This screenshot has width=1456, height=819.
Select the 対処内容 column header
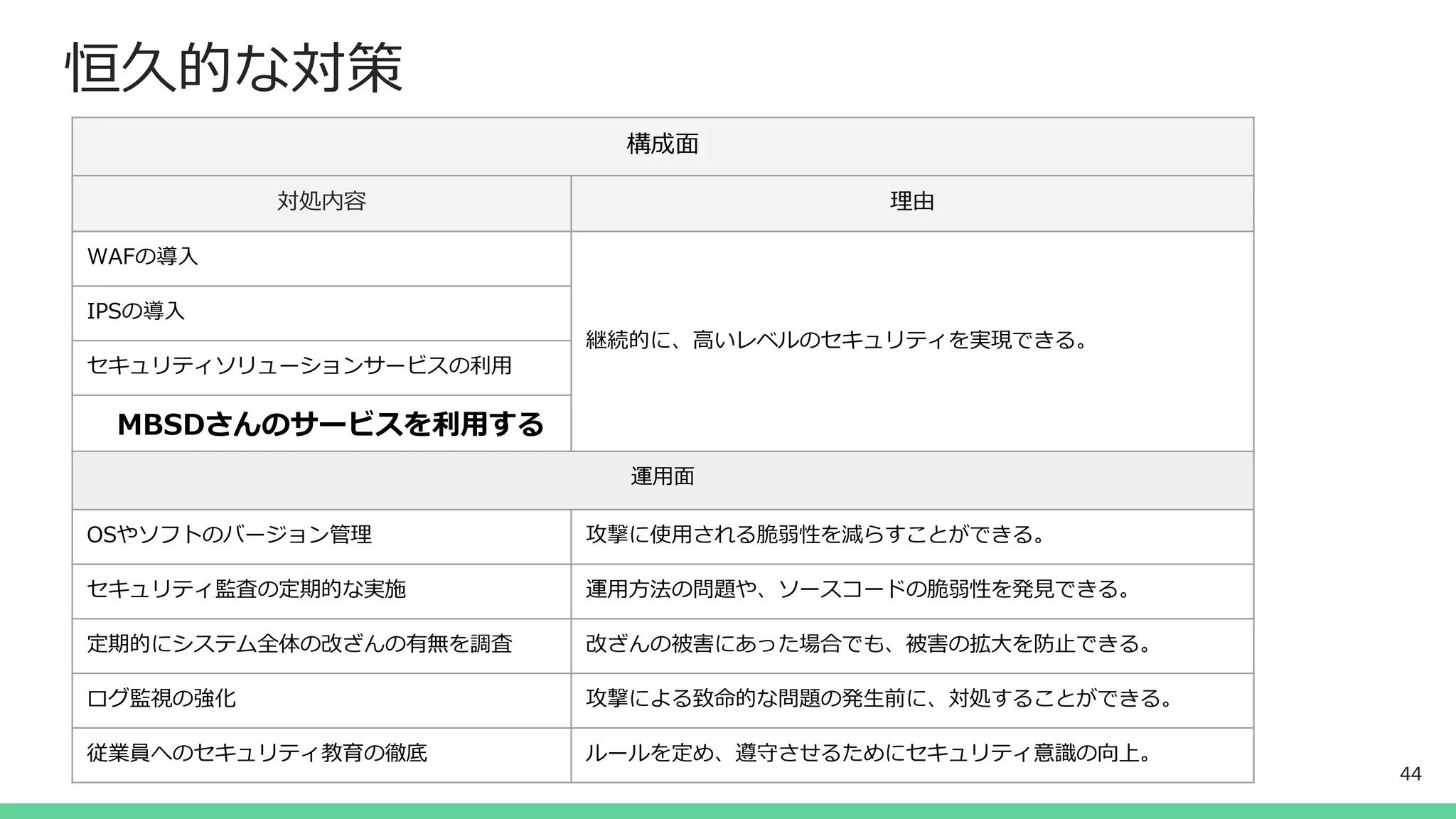tap(321, 203)
